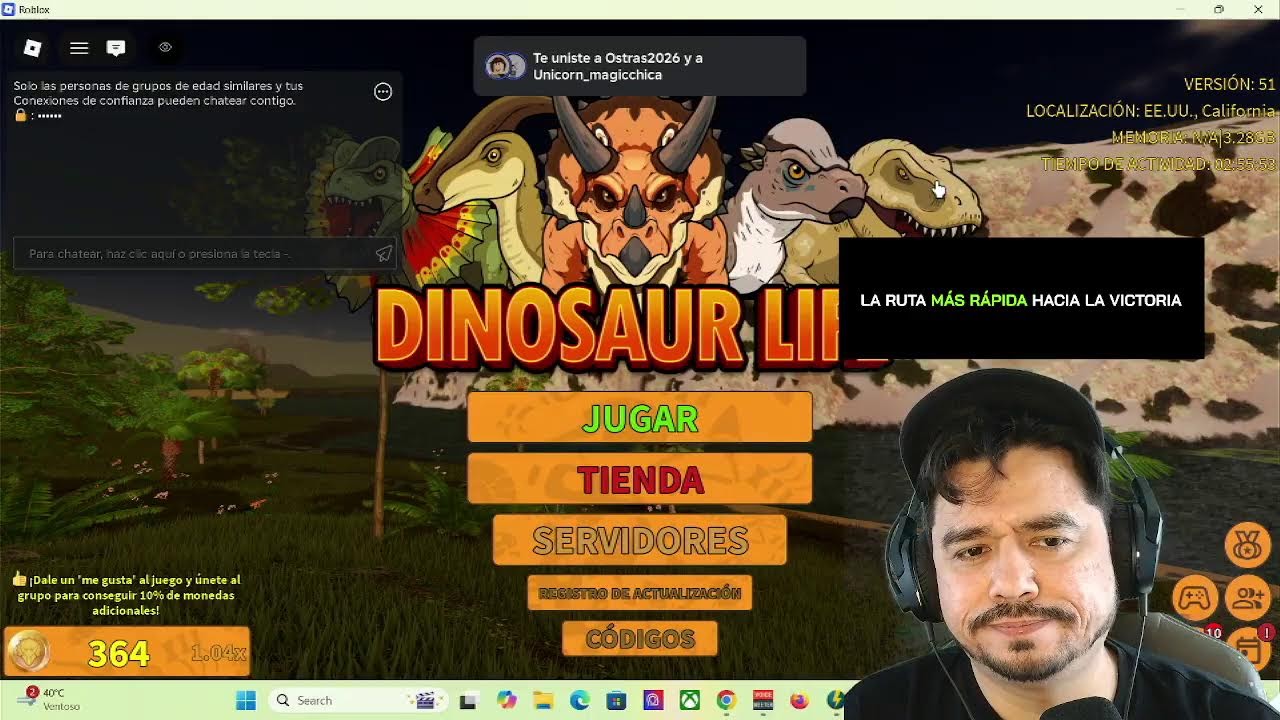
Task: Open the Roblox logo menu
Action: click(x=32, y=47)
